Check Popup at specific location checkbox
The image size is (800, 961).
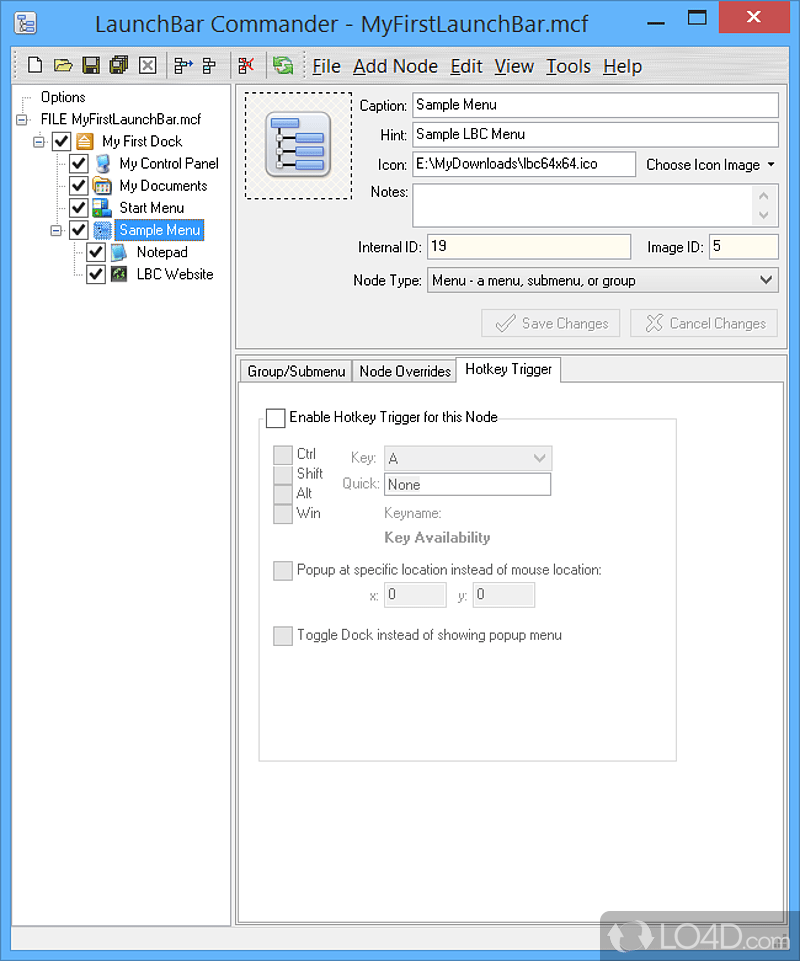[x=283, y=571]
